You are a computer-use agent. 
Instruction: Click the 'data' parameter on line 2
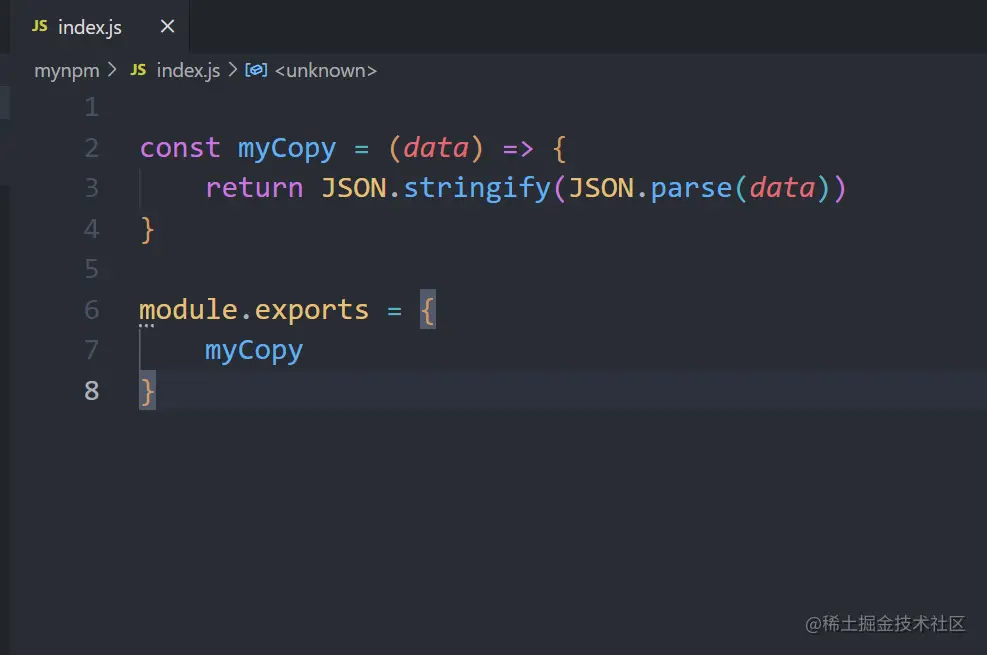click(x=436, y=148)
